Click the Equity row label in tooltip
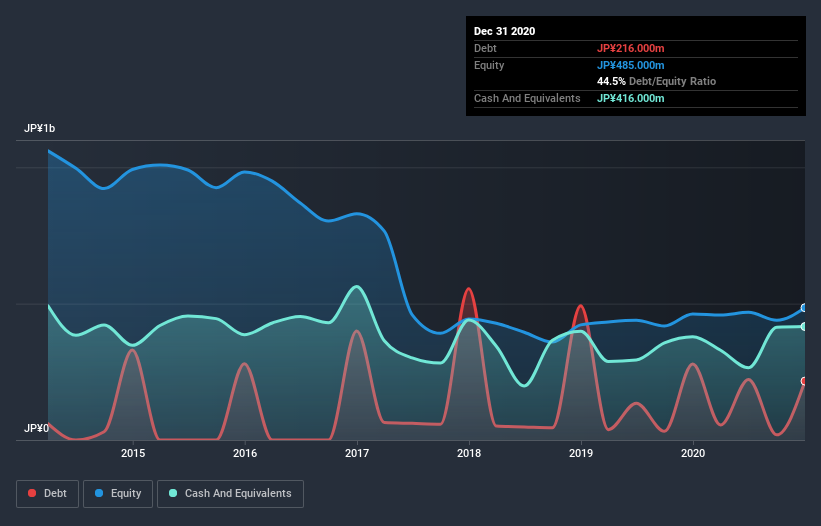This screenshot has height=526, width=821. click(489, 65)
